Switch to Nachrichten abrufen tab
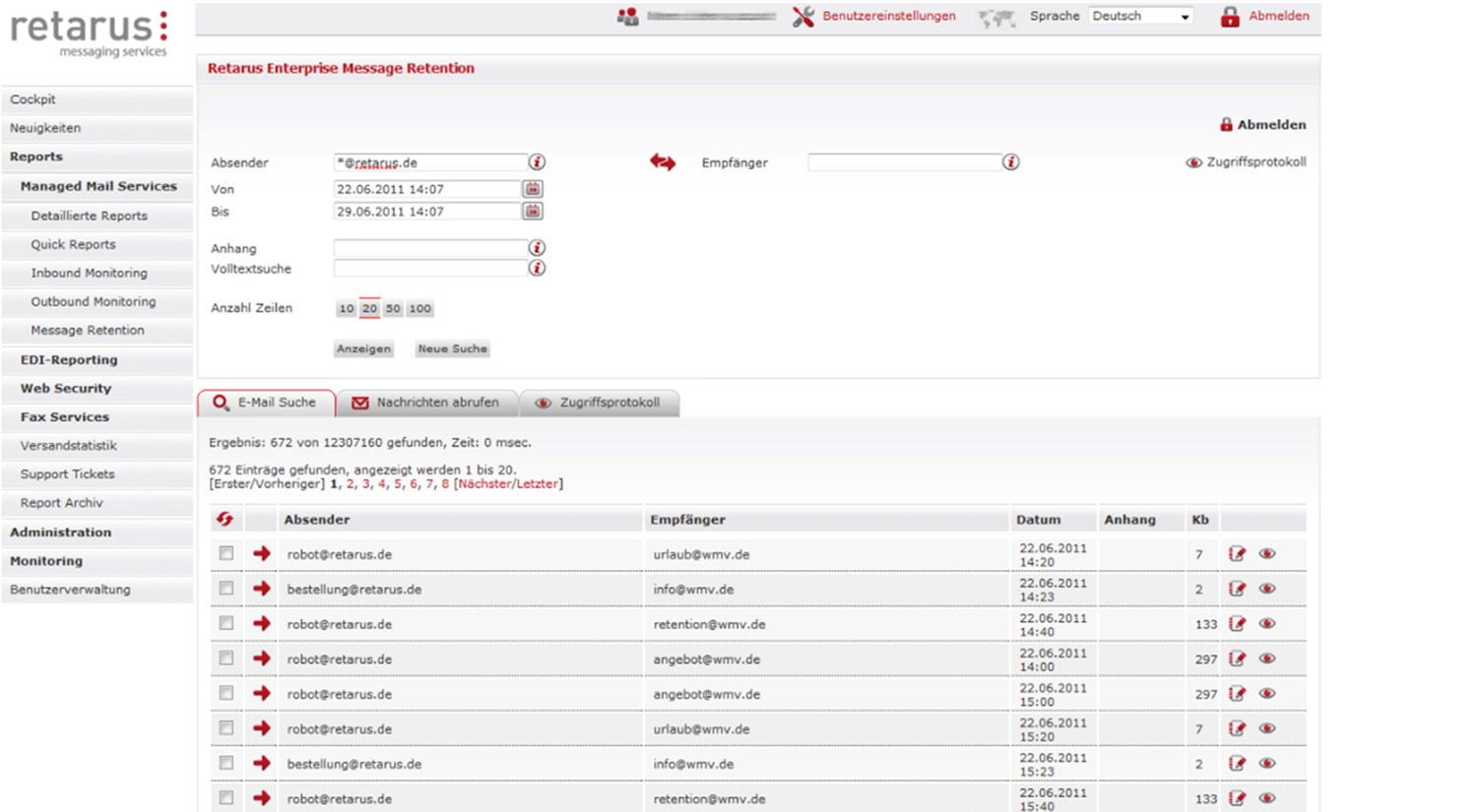The width and height of the screenshot is (1477, 812). pyautogui.click(x=427, y=403)
